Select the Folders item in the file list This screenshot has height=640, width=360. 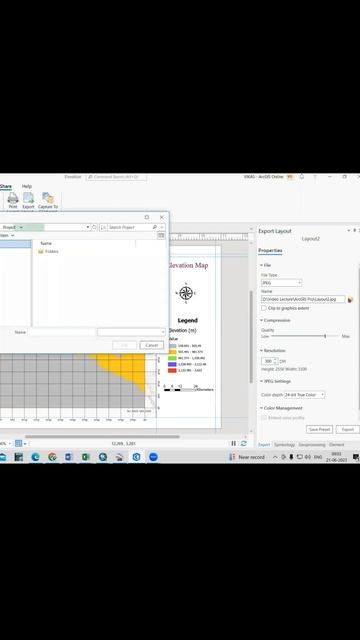48,251
